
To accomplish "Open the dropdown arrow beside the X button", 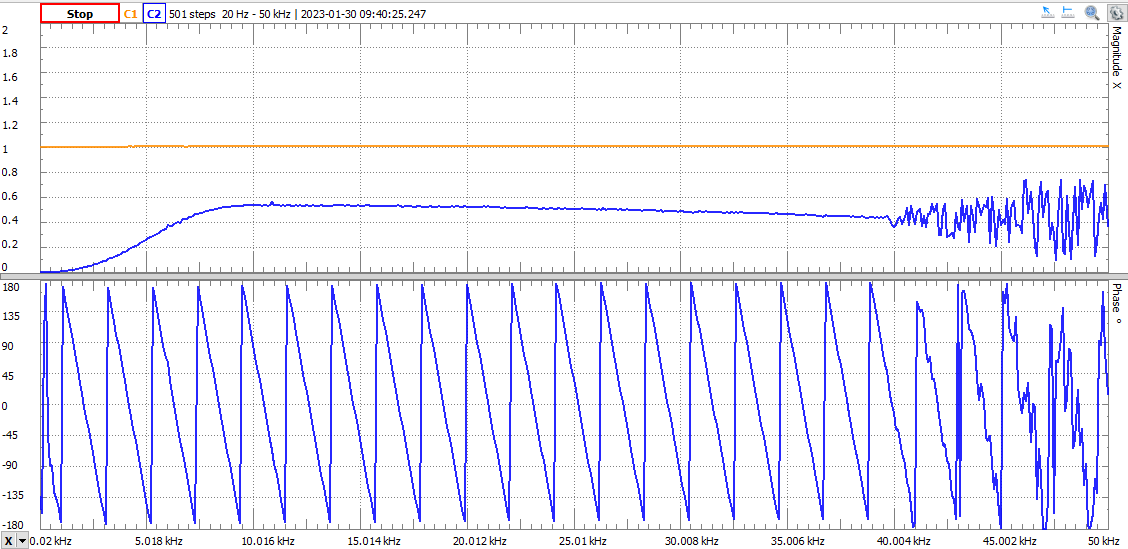I will (23, 541).
